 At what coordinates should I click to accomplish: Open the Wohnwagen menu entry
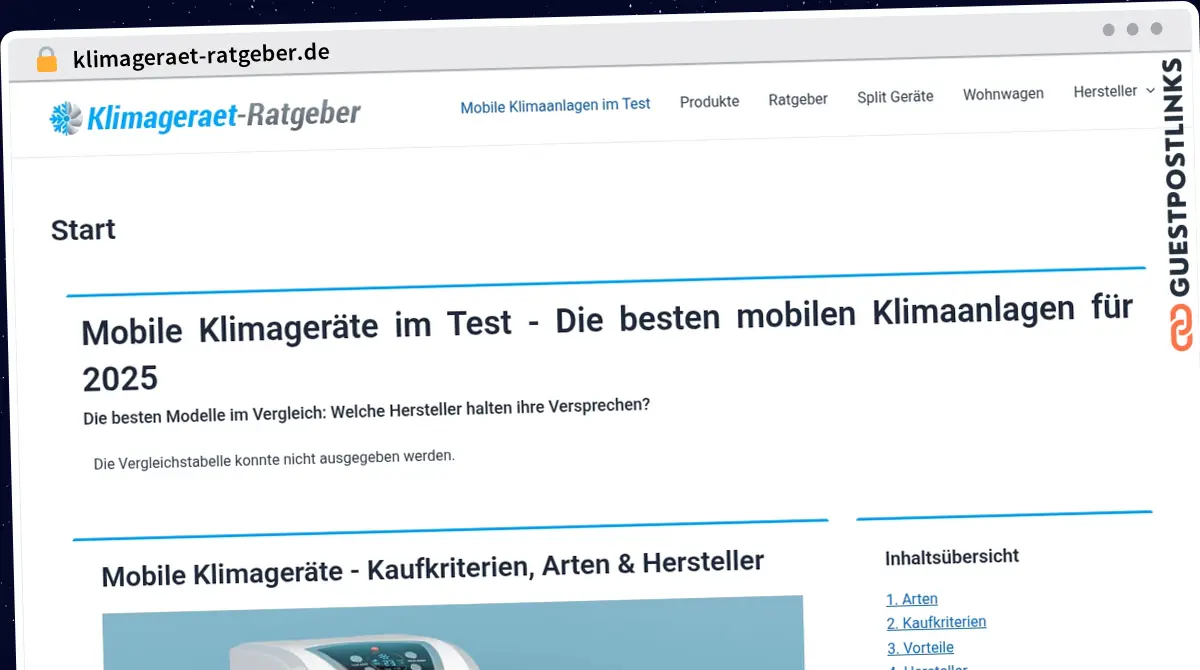(x=1003, y=94)
